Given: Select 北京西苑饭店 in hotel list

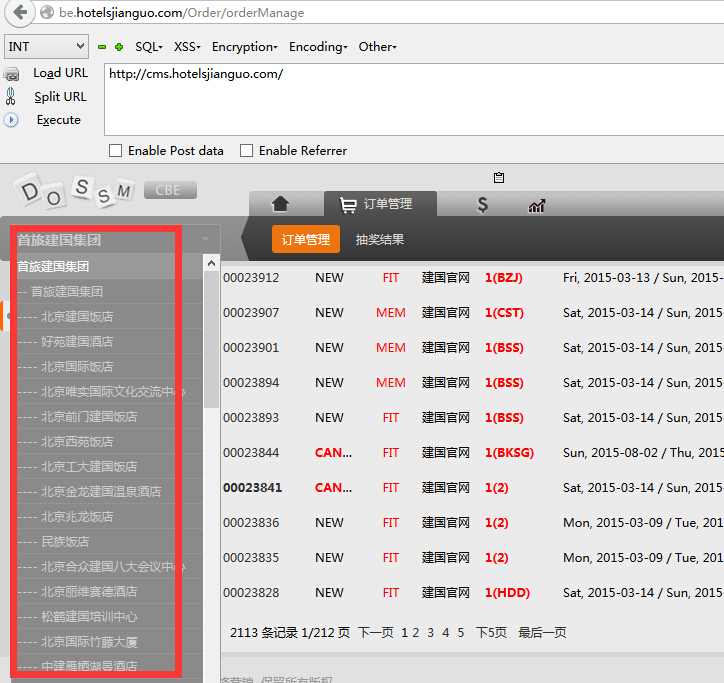Looking at the screenshot, I should tap(77, 441).
